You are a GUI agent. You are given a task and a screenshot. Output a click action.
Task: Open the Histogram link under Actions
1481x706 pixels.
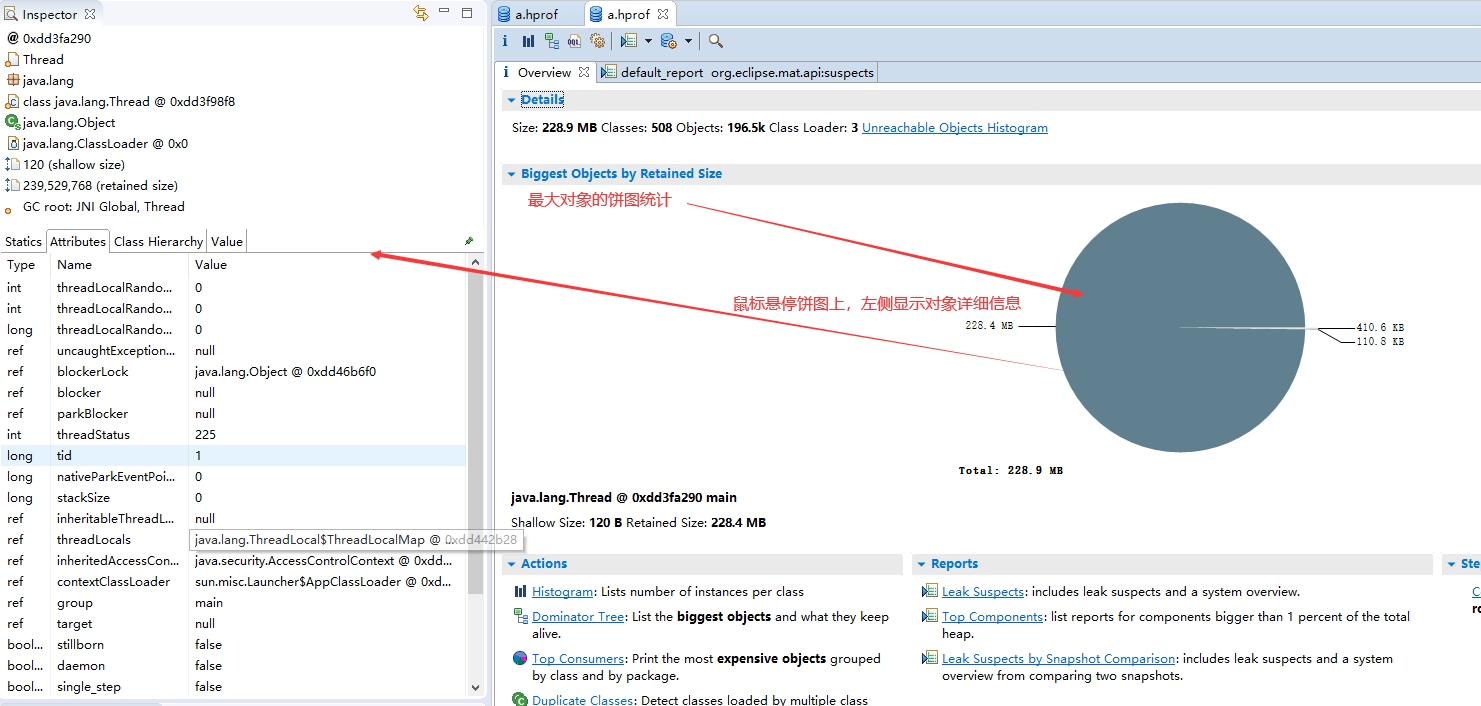point(562,592)
